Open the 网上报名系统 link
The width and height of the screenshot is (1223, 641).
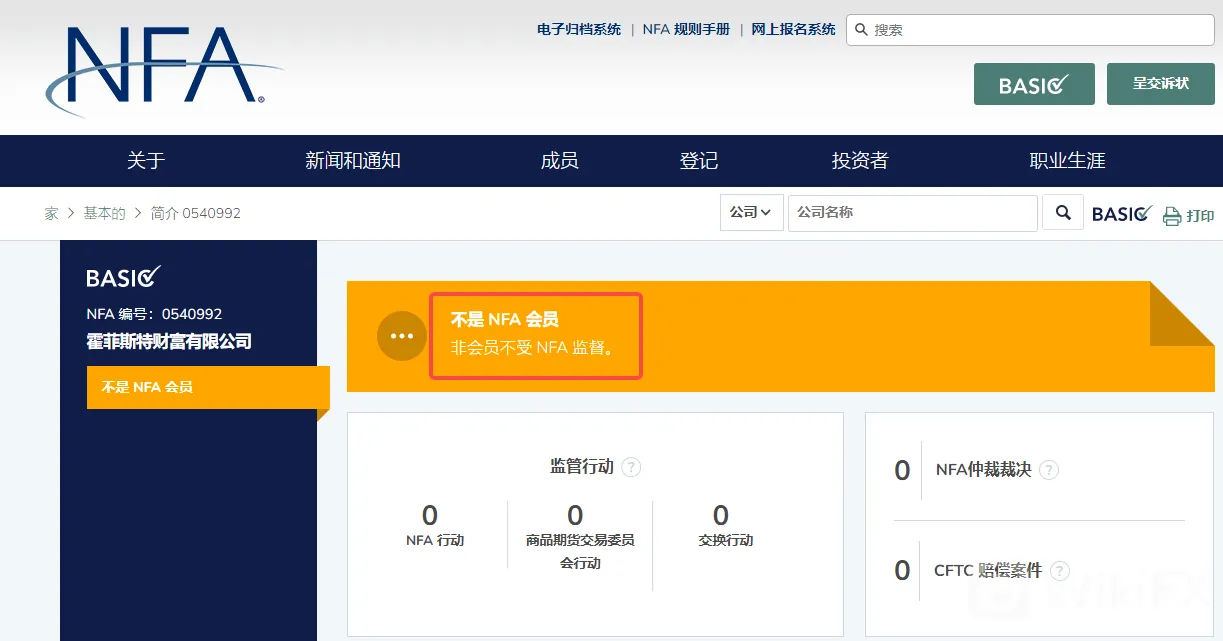(793, 30)
